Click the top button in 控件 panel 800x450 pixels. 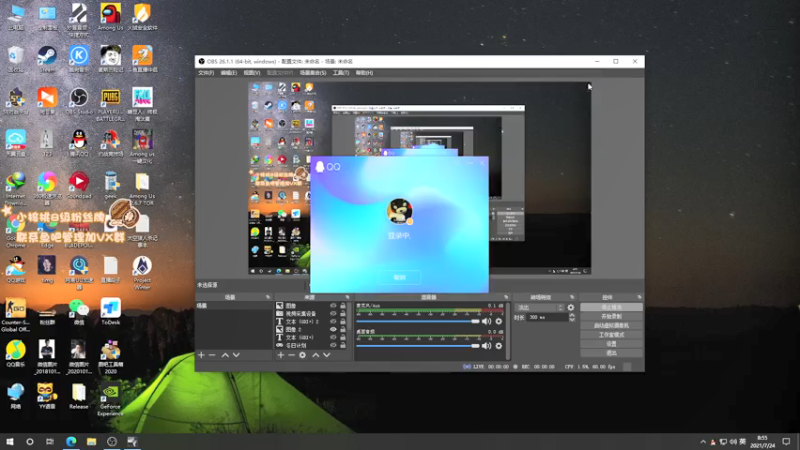611,307
